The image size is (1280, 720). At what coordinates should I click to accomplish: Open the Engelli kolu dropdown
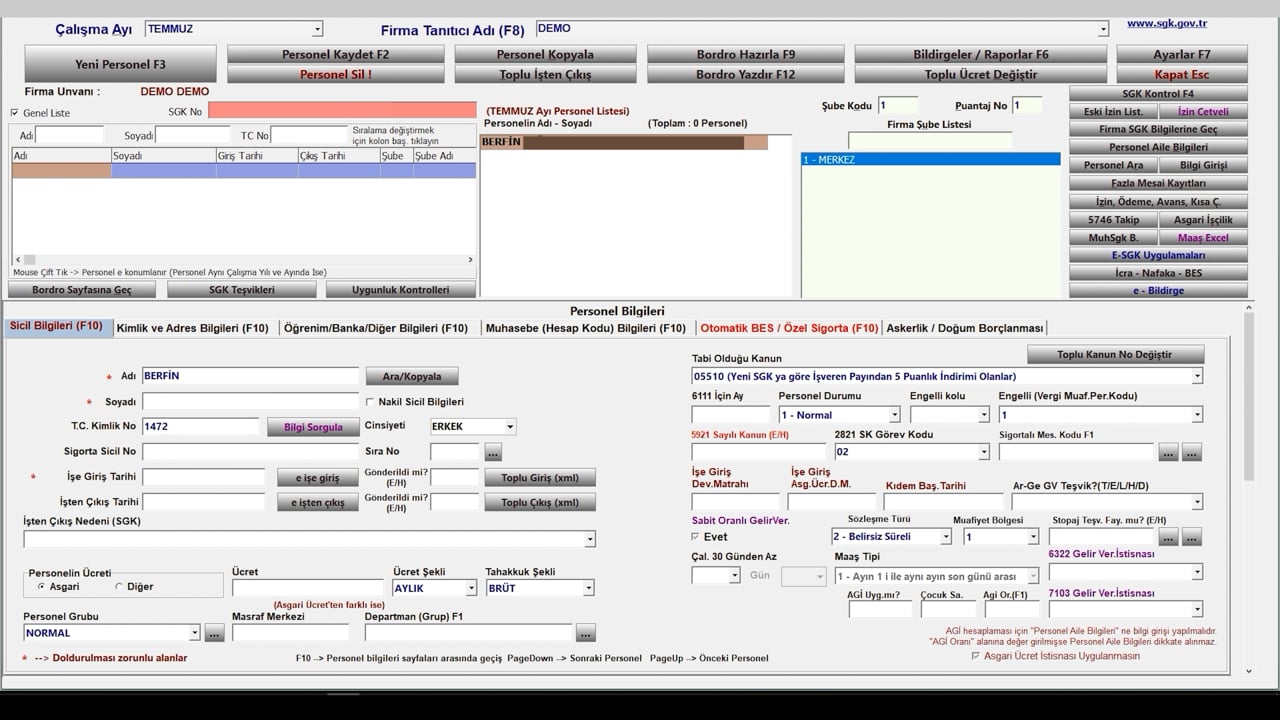click(984, 415)
